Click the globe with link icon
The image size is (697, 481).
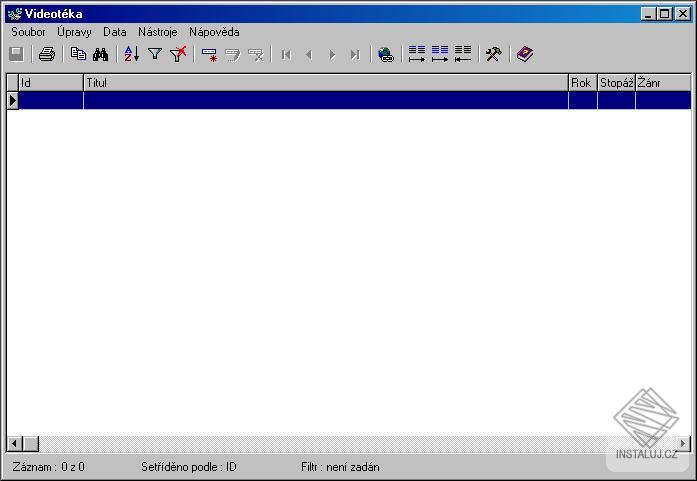click(386, 54)
